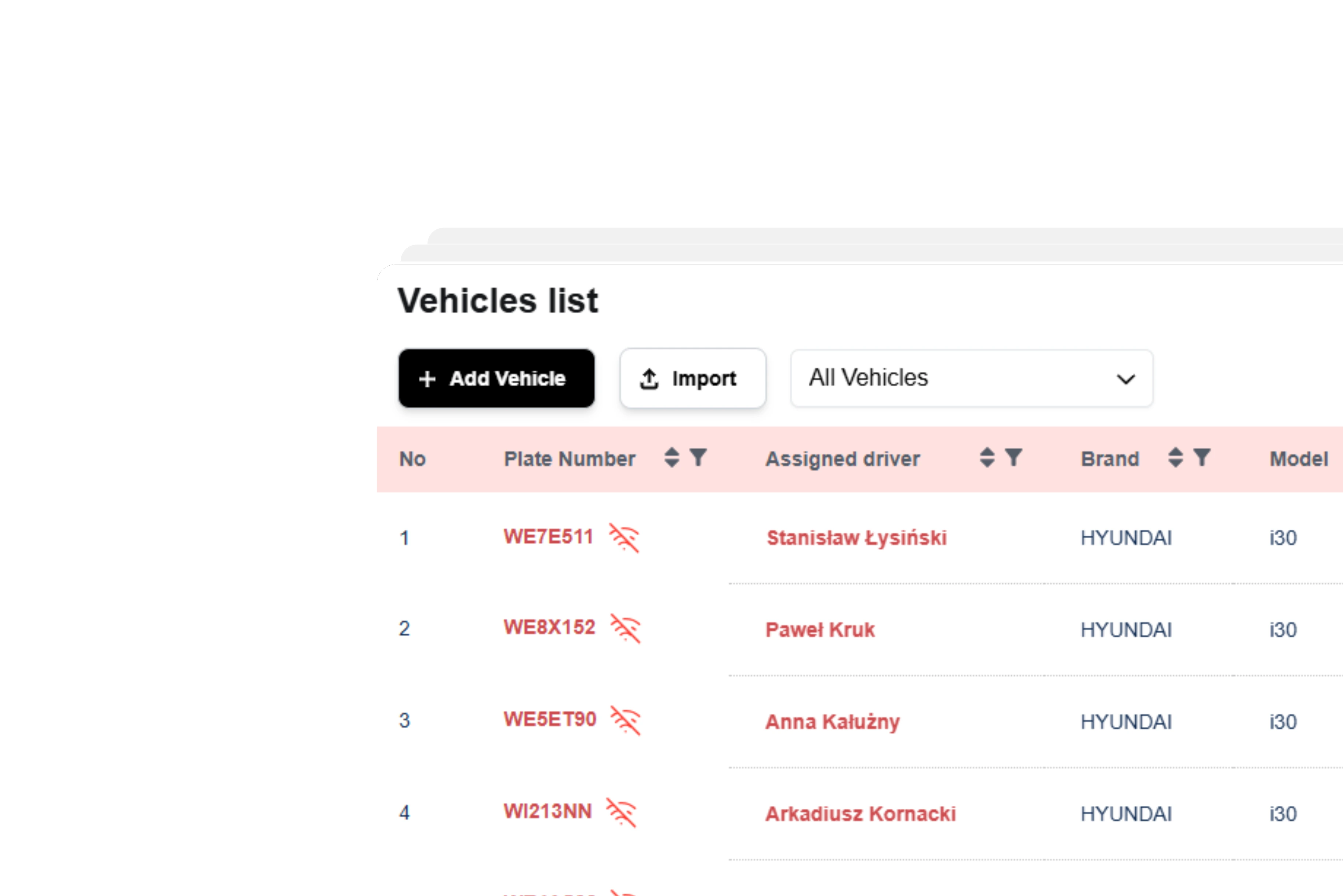This screenshot has width=1343, height=896.
Task: Click the Vehicles list heading
Action: 498,301
